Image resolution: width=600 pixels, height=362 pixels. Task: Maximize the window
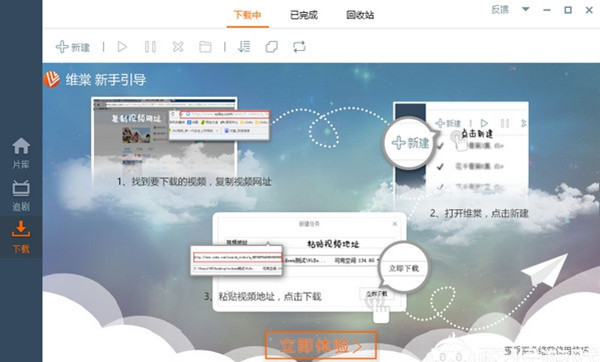tap(568, 10)
